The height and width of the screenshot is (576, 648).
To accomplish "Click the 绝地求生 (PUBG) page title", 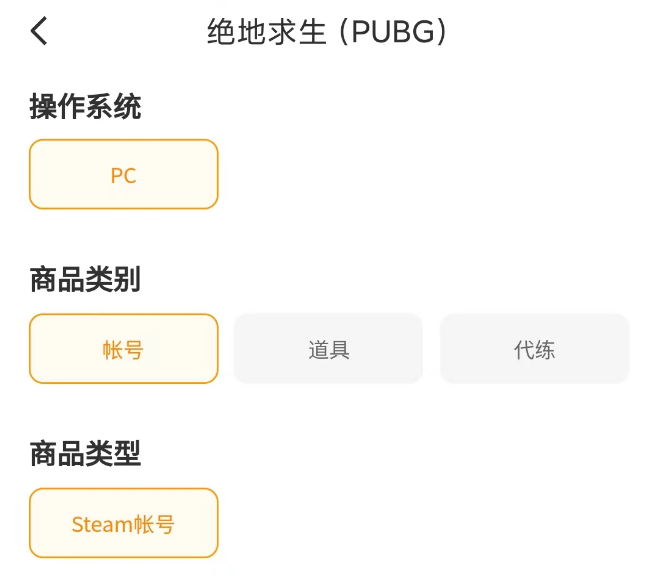I will click(x=326, y=32).
